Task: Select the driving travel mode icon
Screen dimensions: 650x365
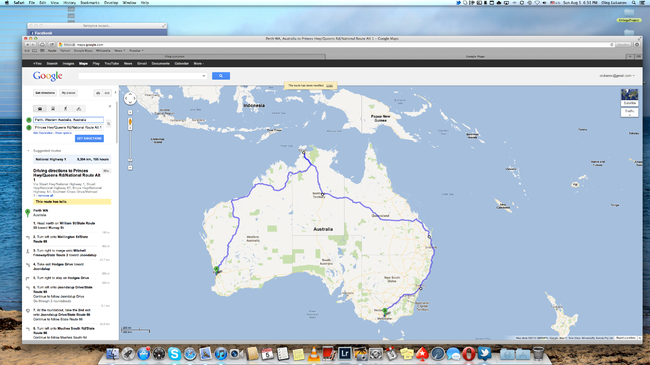Action: 40,109
